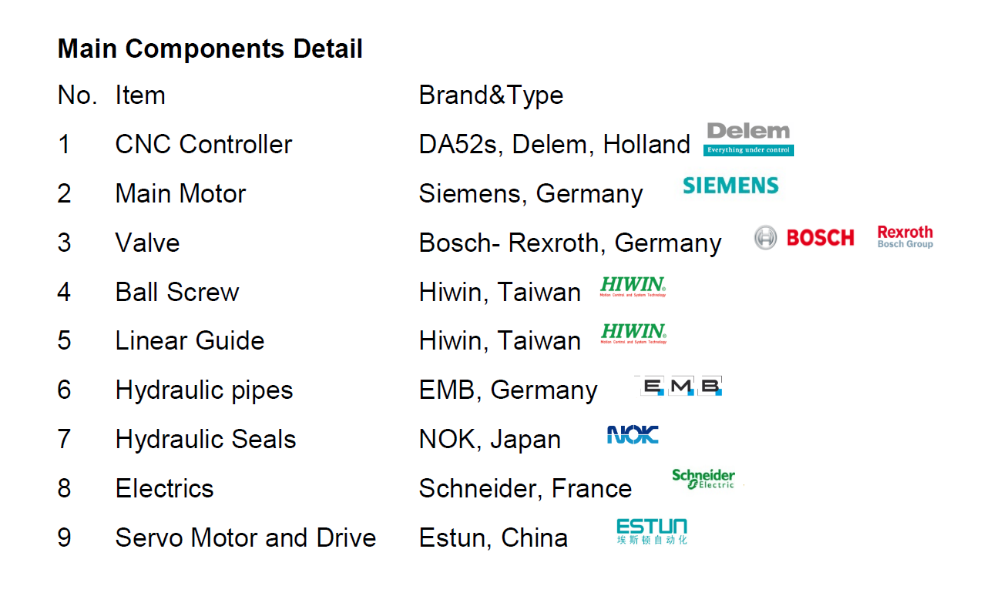Click the CNC Controller item text
1000x606 pixels.
[x=203, y=145]
